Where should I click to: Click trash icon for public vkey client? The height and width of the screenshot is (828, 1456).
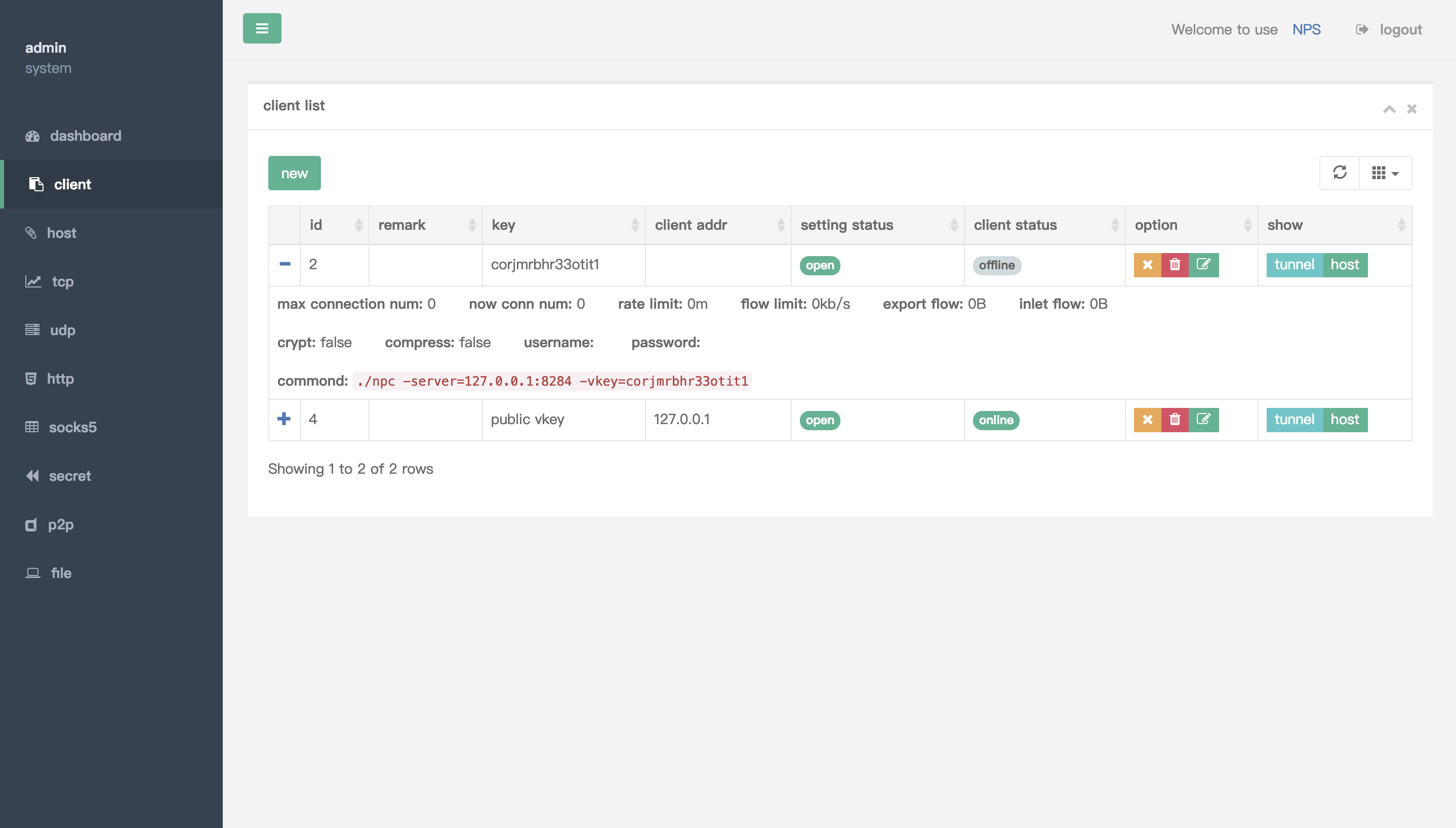tap(1175, 420)
